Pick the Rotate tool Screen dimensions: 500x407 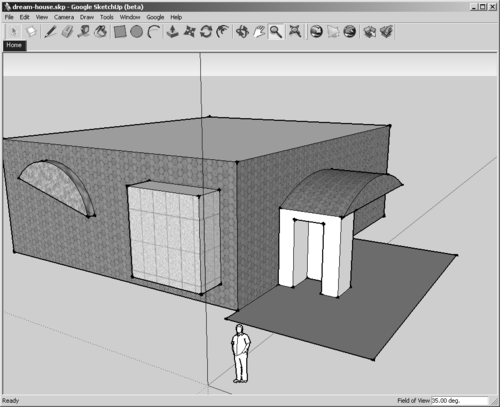tap(206, 32)
